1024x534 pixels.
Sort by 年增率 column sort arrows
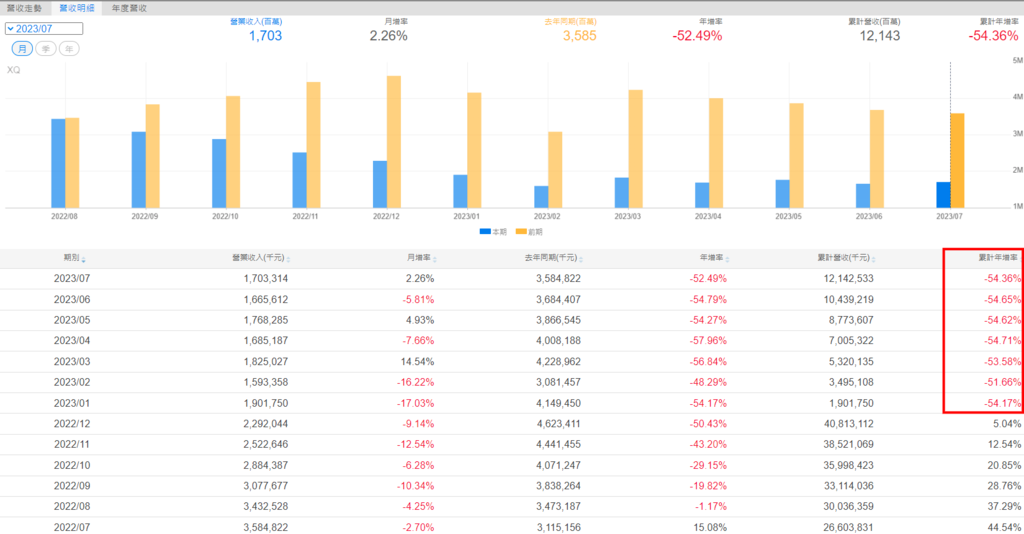point(727,260)
